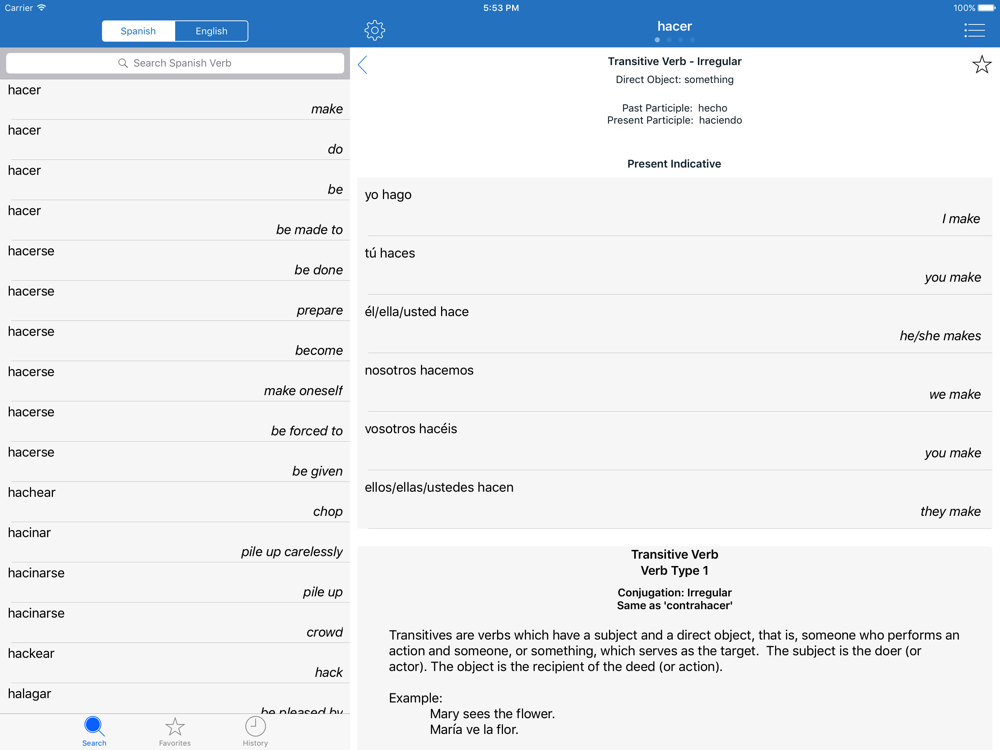
Task: Switch the dictionary to English
Action: click(211, 31)
